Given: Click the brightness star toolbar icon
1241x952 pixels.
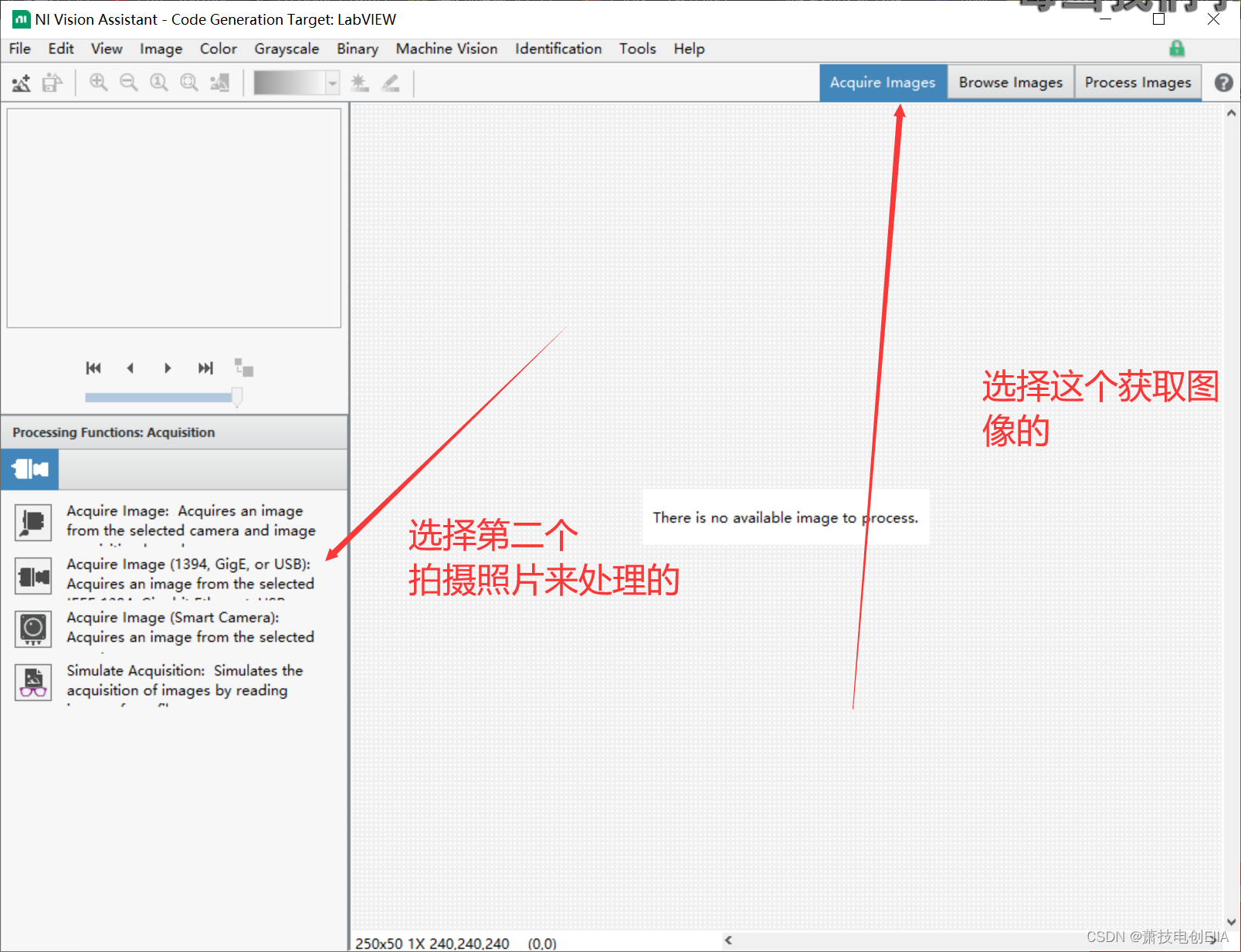Looking at the screenshot, I should coord(359,83).
